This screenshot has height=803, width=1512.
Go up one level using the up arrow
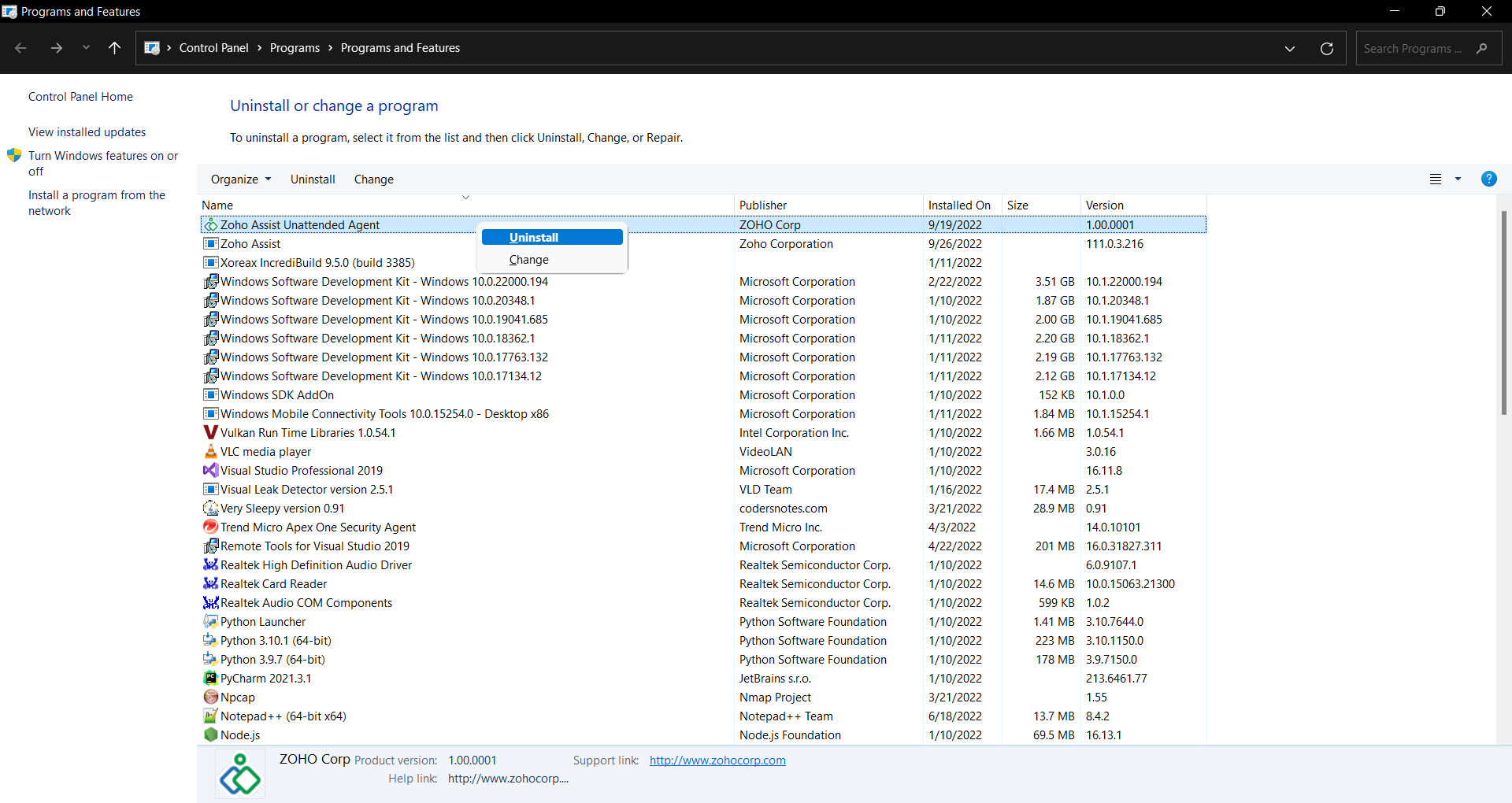[114, 48]
